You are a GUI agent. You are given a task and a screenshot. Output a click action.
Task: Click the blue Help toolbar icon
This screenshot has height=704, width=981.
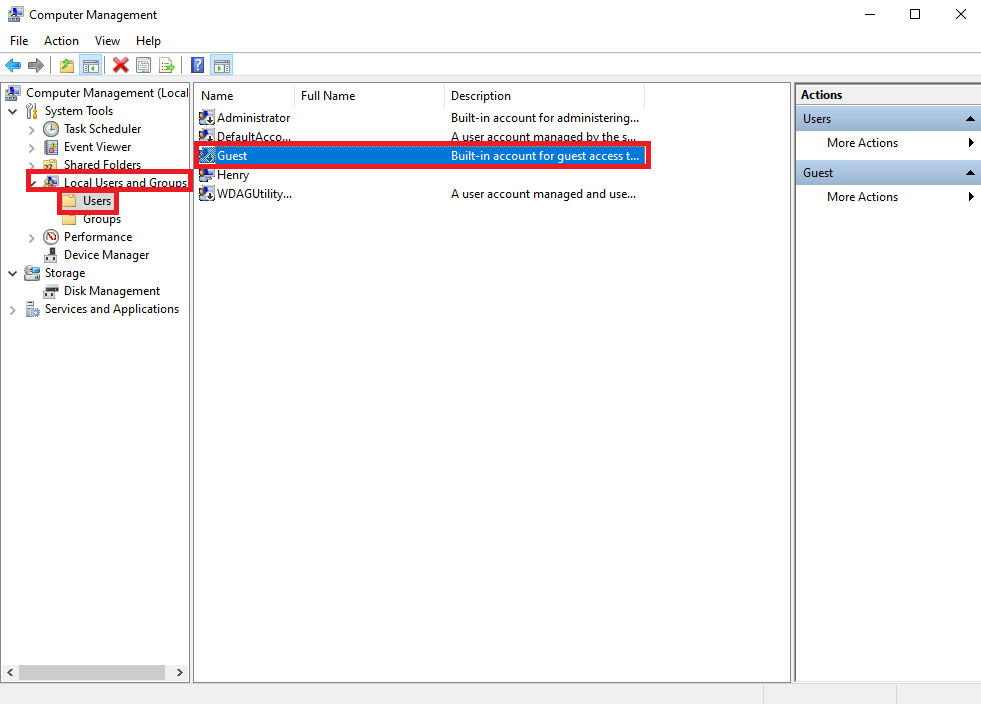coord(198,65)
